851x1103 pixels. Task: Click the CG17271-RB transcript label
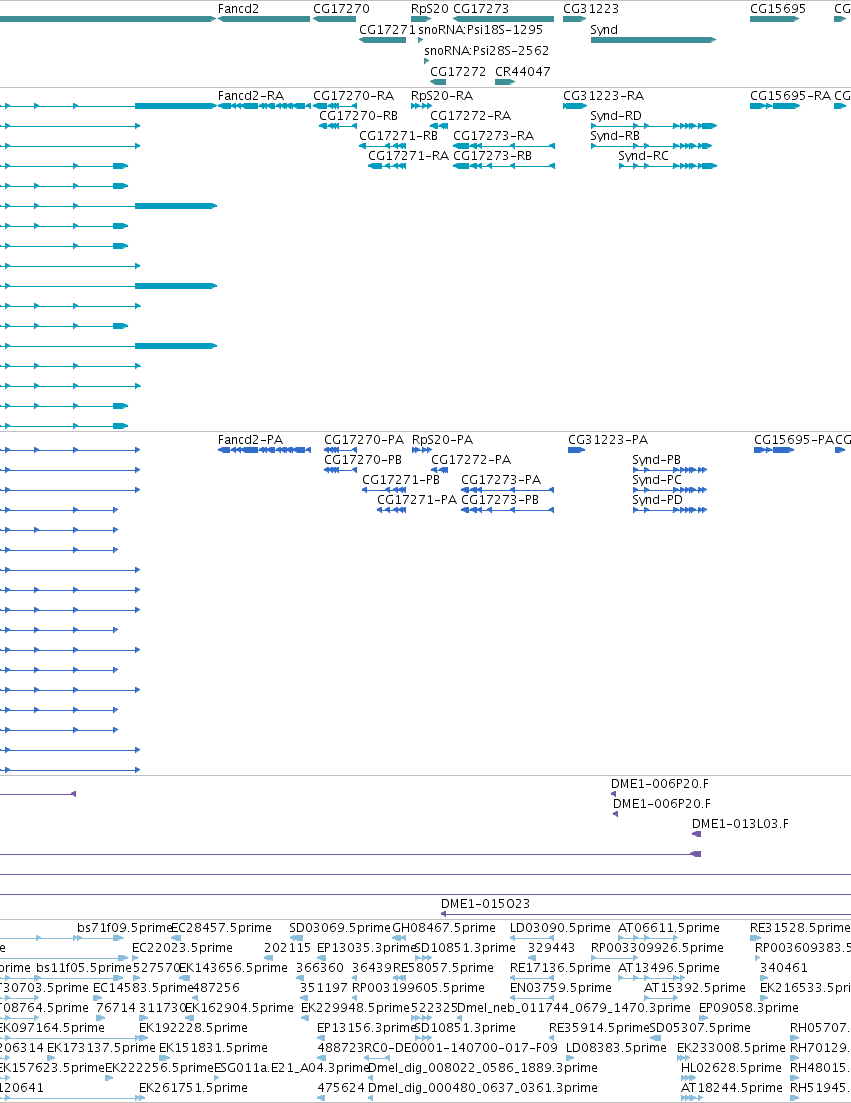[399, 136]
